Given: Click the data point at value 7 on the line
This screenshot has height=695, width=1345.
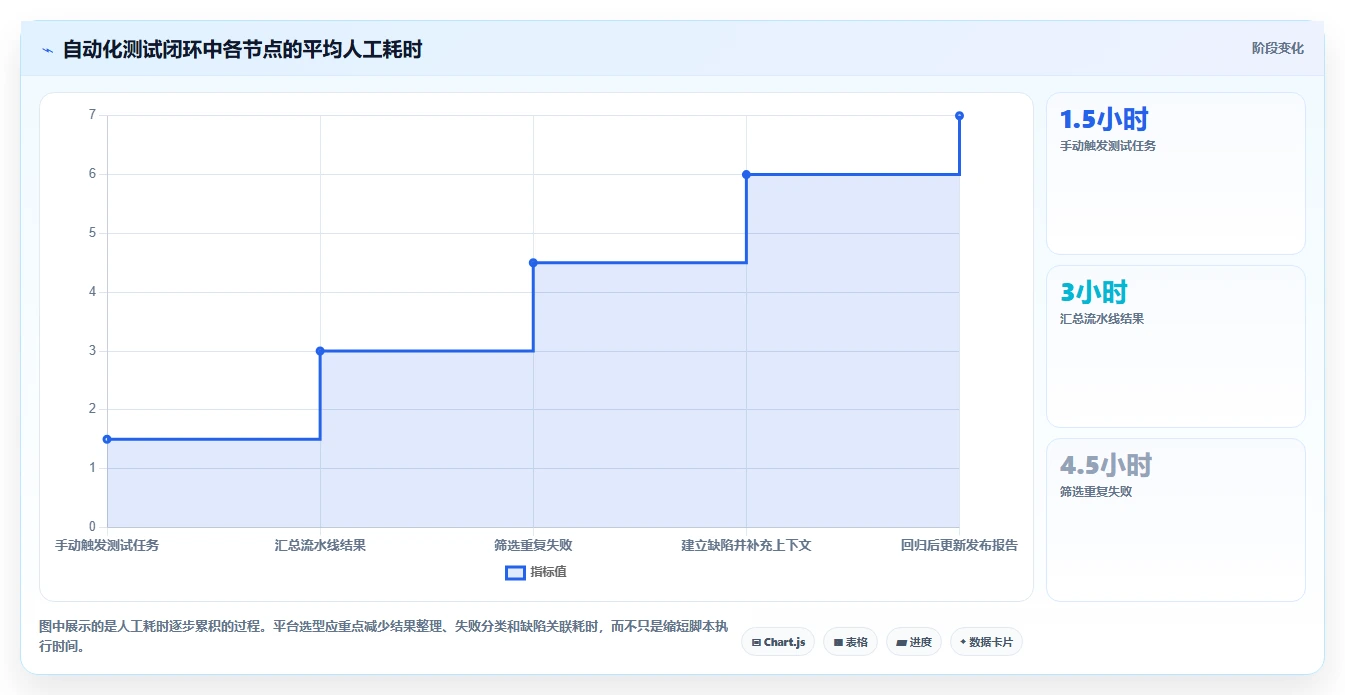Looking at the screenshot, I should 959,116.
